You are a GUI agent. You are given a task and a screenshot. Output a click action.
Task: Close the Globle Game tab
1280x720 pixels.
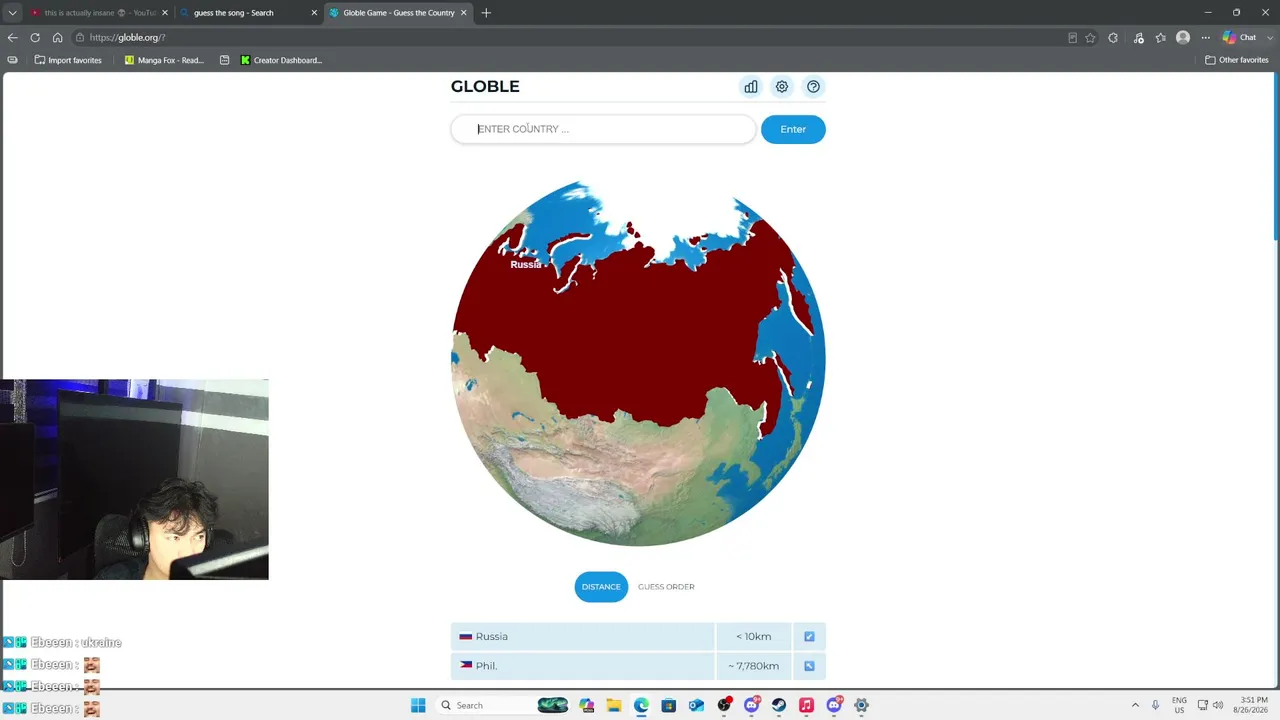[464, 13]
